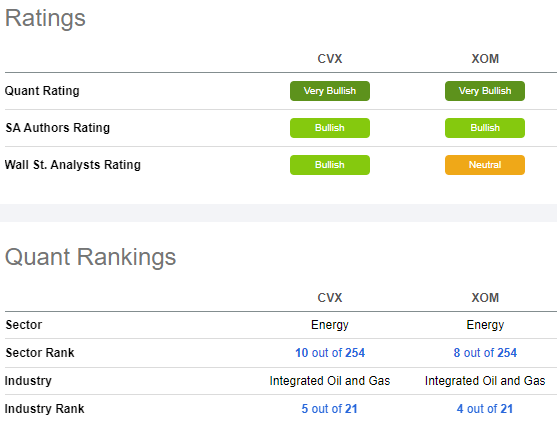Open XOM sector rank 8 out of 254
The image size is (557, 439).
pos(485,353)
